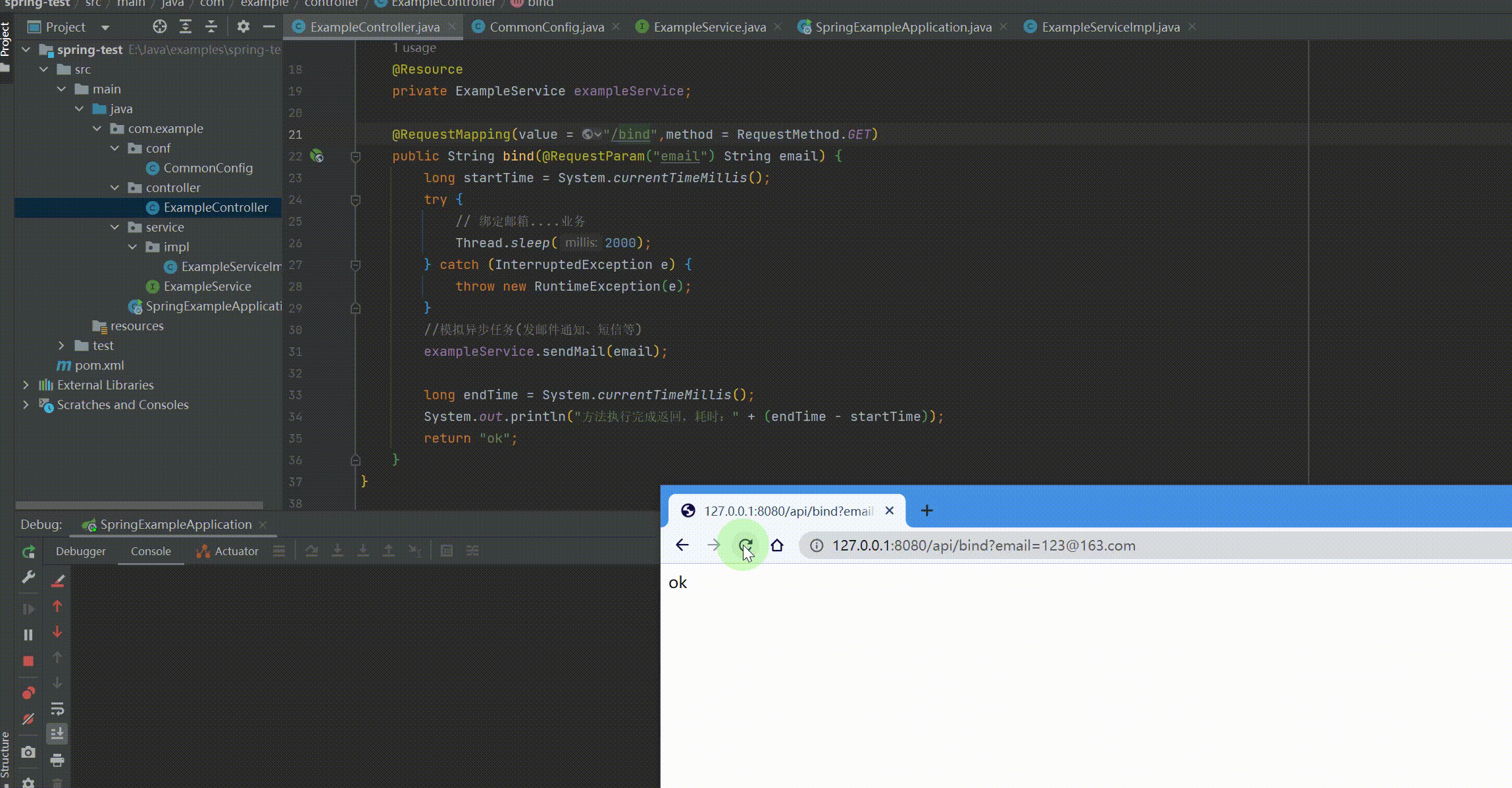Click the Stop debug session icon
Viewport: 1512px width, 788px height.
(28, 660)
